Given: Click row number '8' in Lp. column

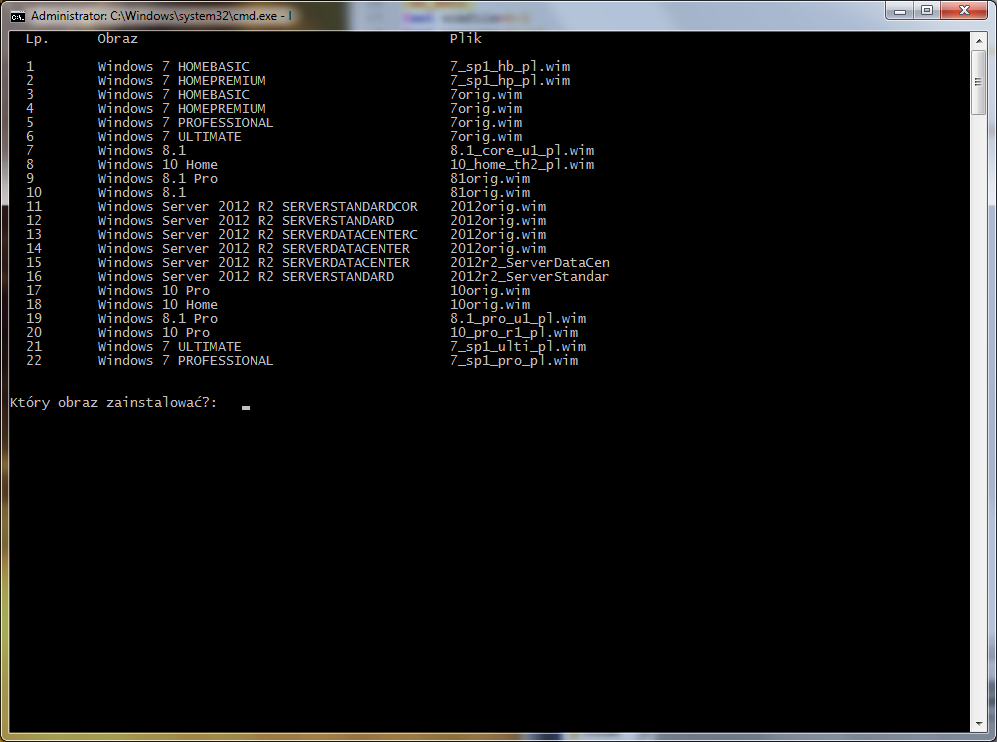Looking at the screenshot, I should pos(30,165).
